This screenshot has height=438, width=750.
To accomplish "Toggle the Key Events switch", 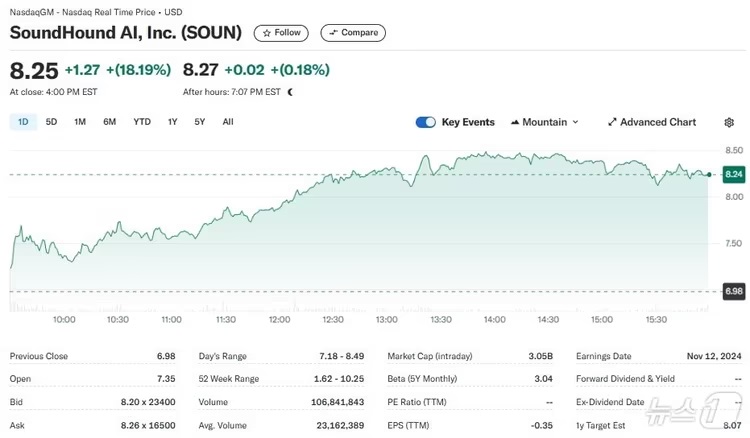I will click(425, 122).
